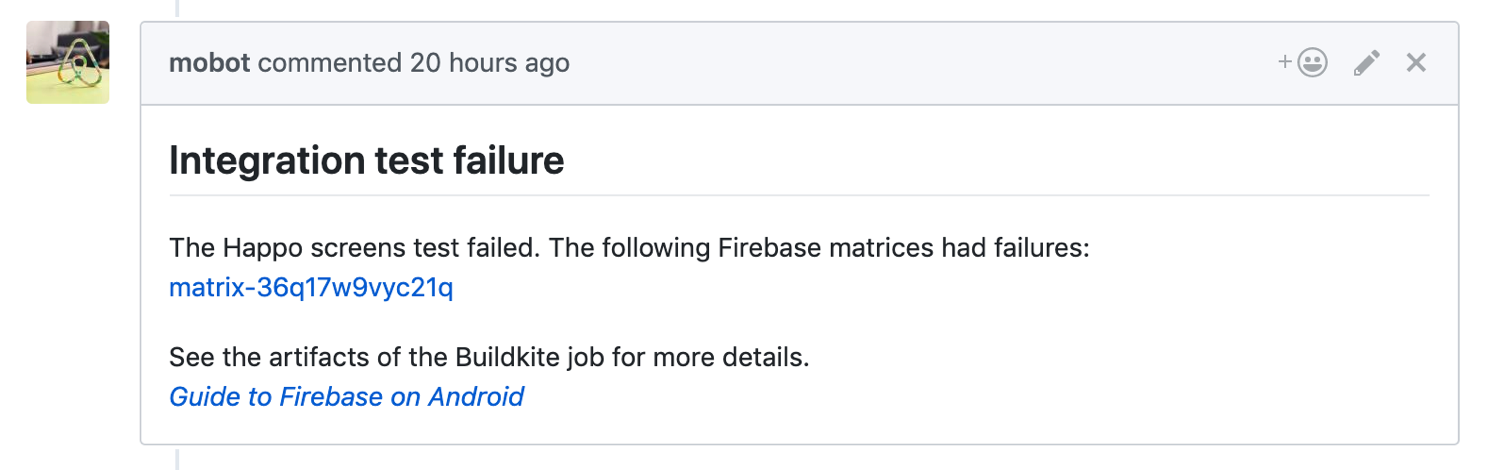Click the word 'commented' in the header
Image resolution: width=1488 pixels, height=470 pixels.
[x=329, y=63]
